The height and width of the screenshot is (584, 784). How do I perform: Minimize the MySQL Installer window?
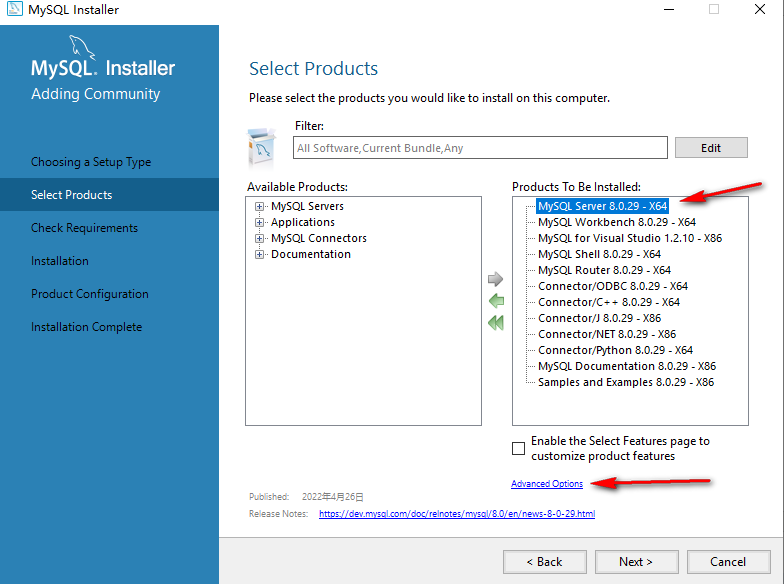pyautogui.click(x=669, y=9)
